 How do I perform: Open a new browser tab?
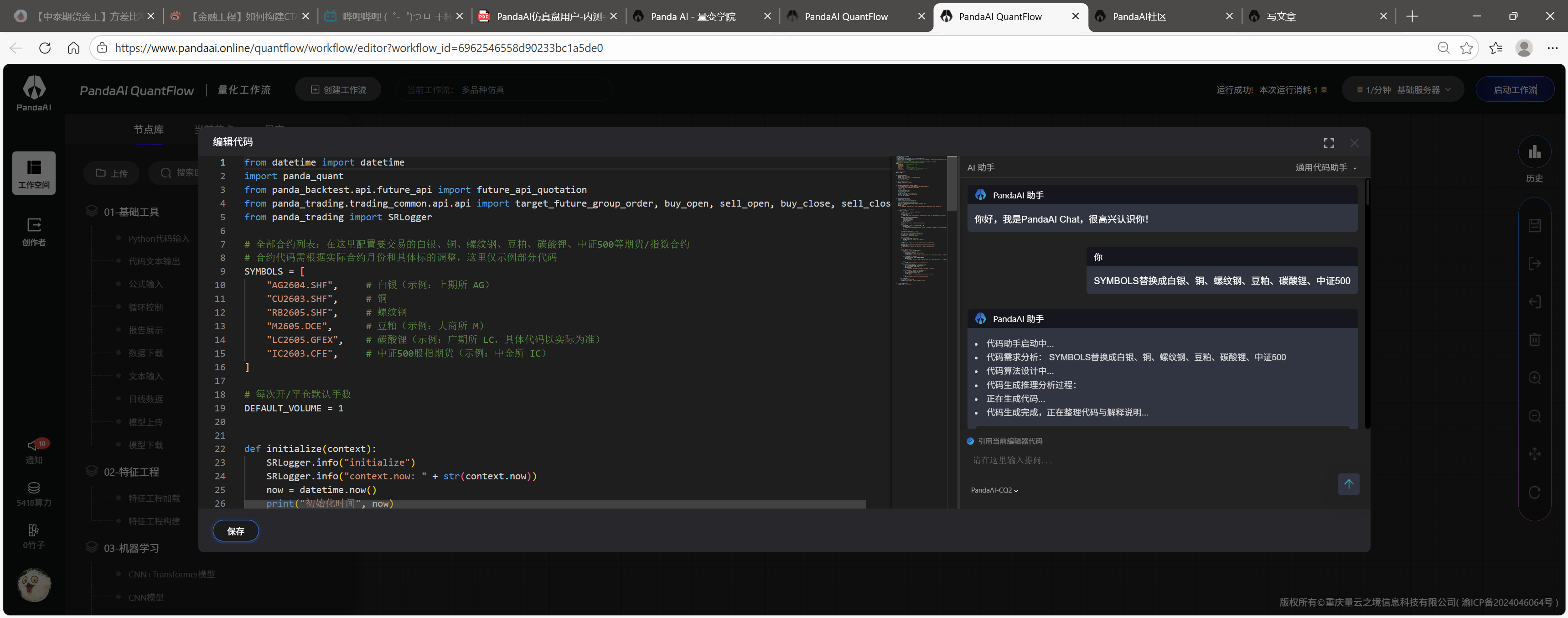pyautogui.click(x=1412, y=16)
